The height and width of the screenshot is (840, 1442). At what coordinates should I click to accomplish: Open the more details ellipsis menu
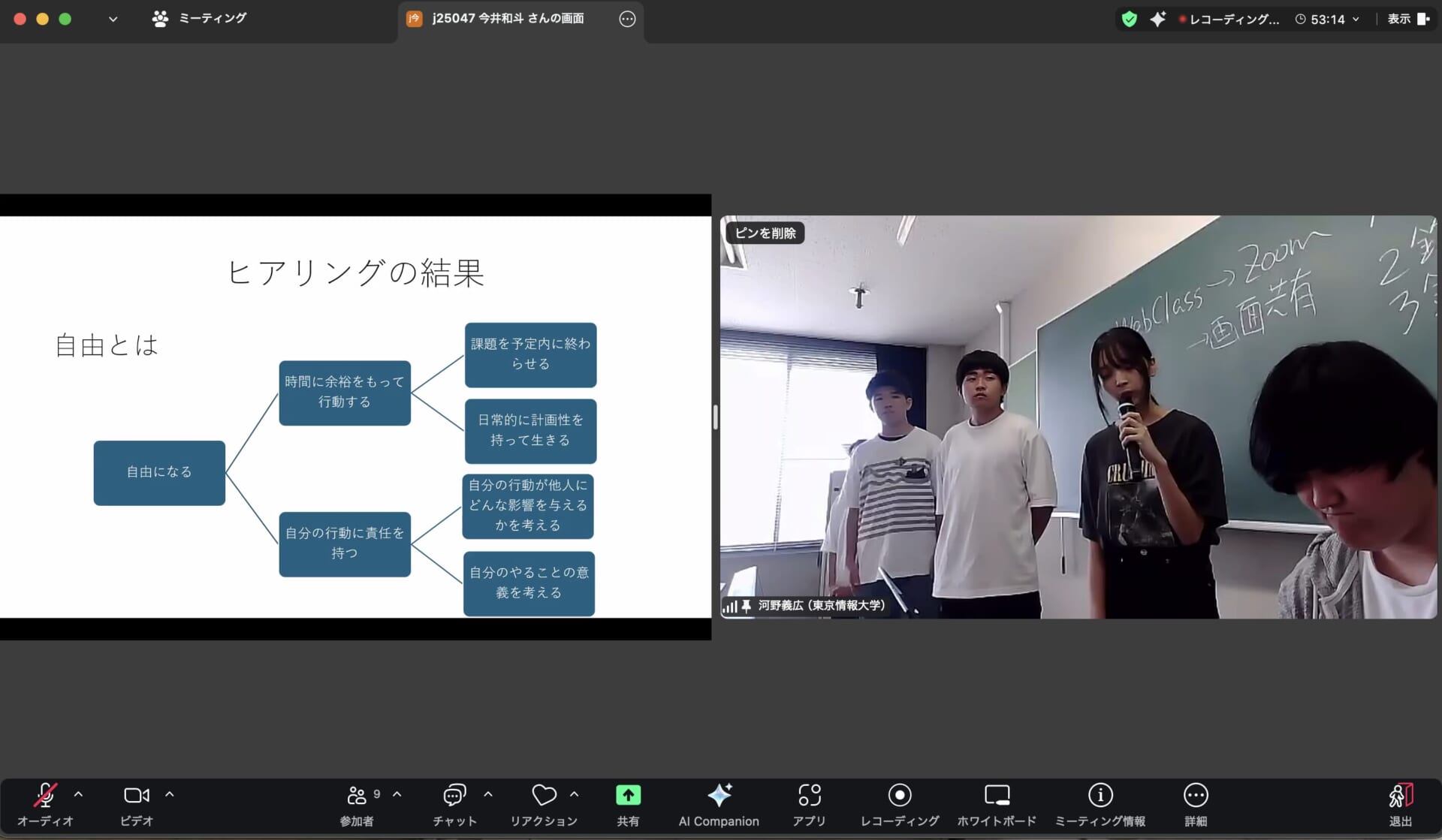pyautogui.click(x=1196, y=796)
